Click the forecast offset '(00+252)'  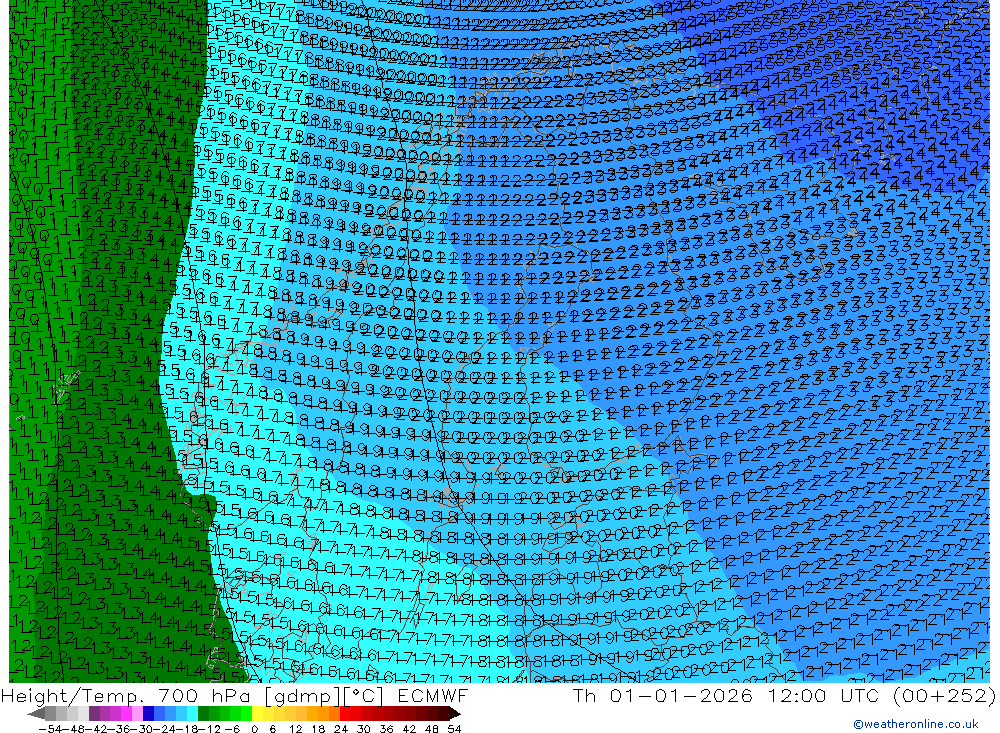943,696
